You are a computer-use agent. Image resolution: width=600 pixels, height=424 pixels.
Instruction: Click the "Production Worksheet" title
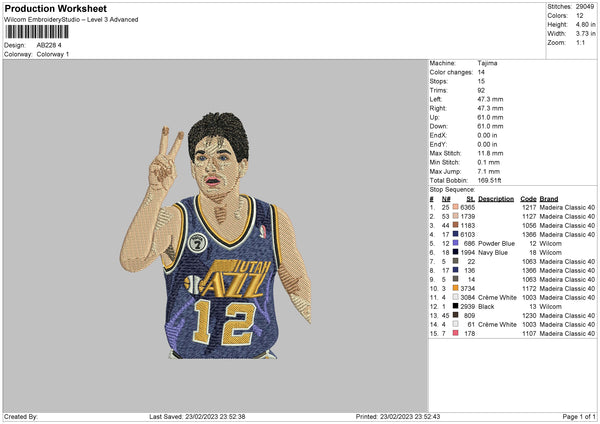(x=55, y=8)
